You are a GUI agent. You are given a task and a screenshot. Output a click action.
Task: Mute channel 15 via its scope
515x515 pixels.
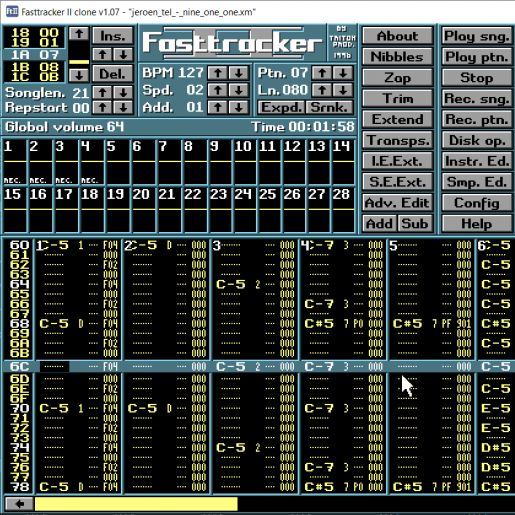pyautogui.click(x=15, y=210)
